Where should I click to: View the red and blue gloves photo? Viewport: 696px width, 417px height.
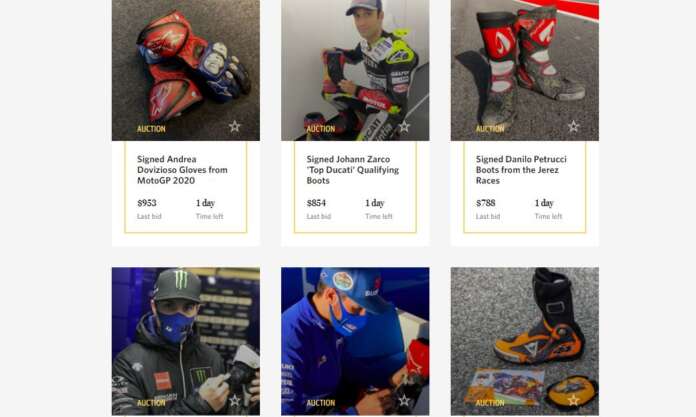point(186,70)
